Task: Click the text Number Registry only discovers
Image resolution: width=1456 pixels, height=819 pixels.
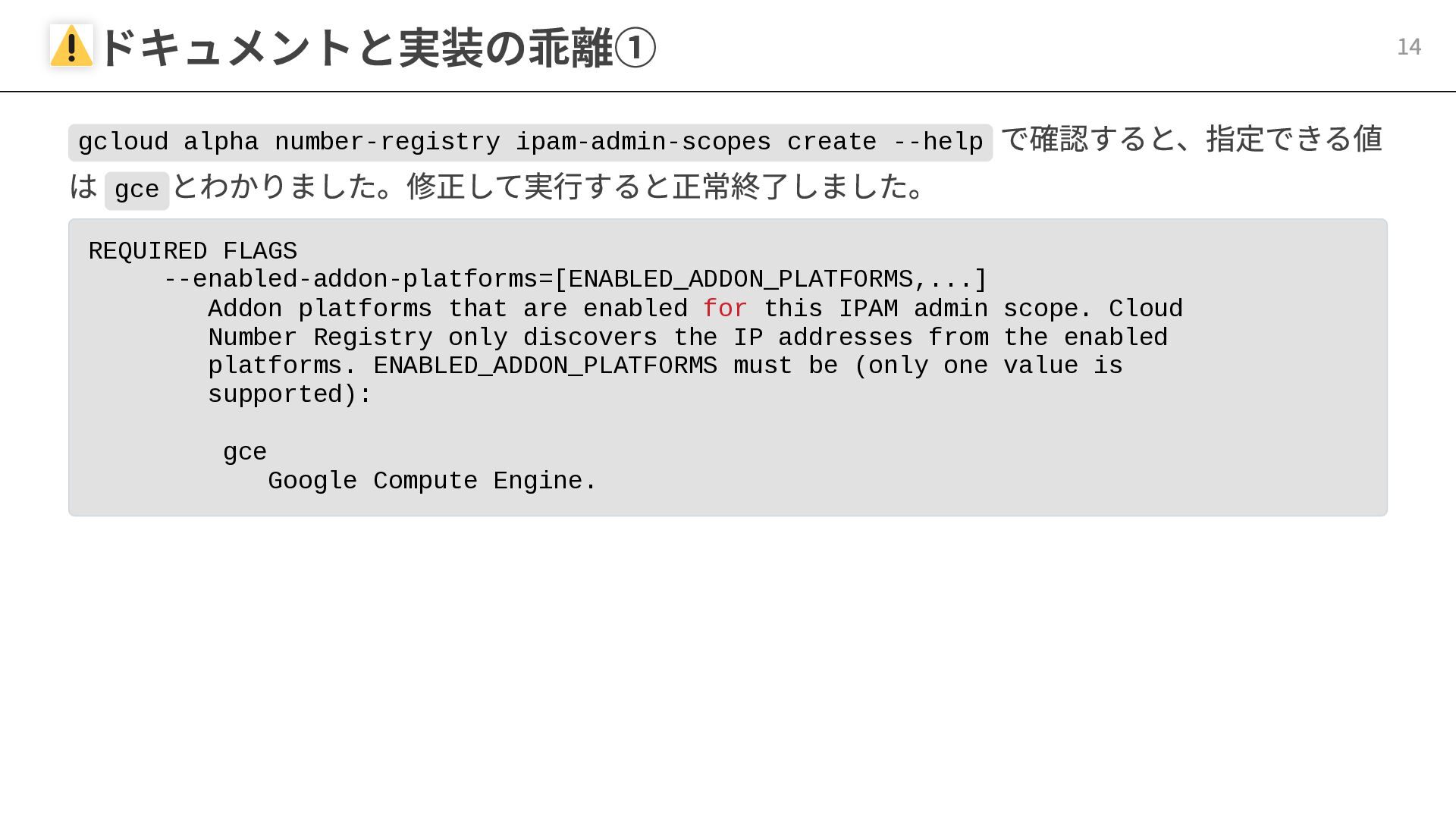Action: [x=432, y=337]
